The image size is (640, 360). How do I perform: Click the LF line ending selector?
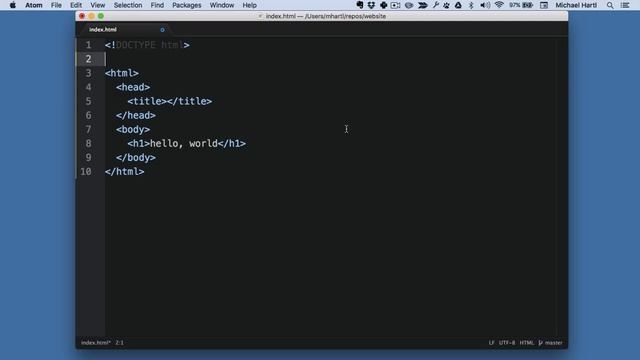coord(491,343)
